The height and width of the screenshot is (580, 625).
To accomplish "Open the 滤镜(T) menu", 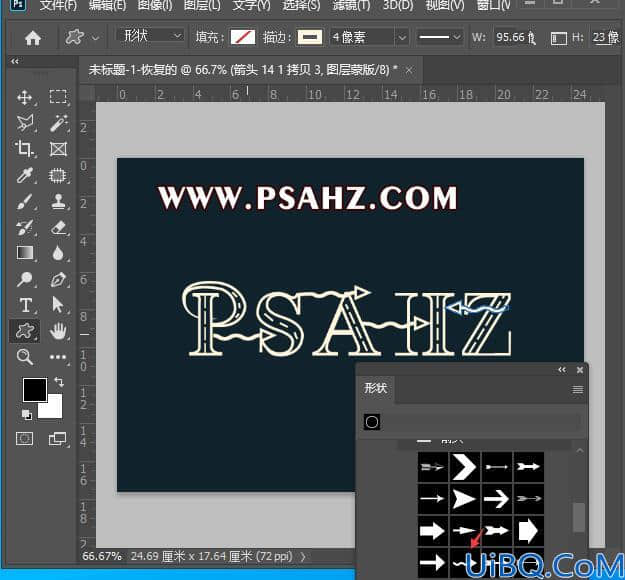I will pyautogui.click(x=351, y=6).
